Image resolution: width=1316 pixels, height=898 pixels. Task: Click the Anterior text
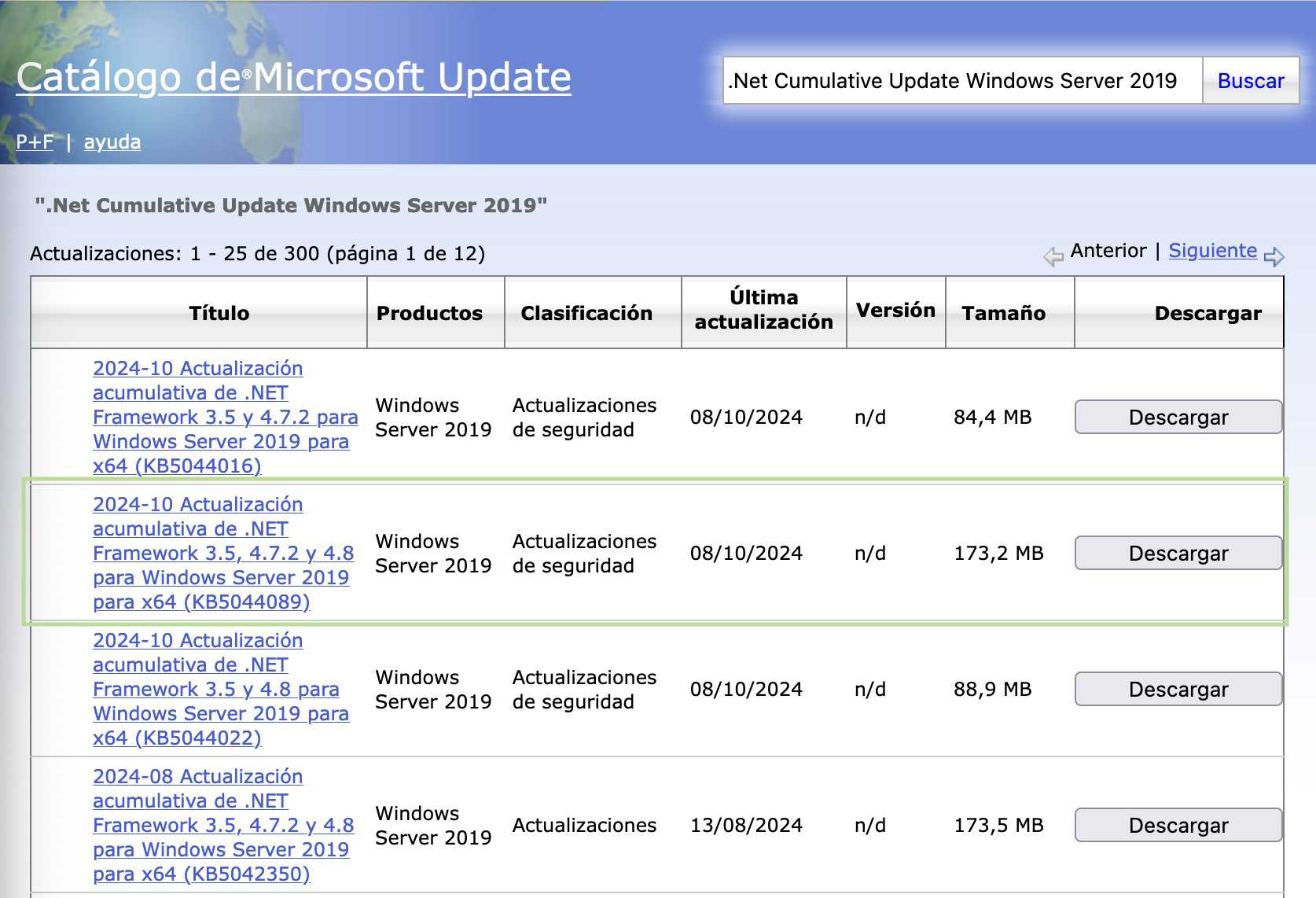(x=1108, y=251)
